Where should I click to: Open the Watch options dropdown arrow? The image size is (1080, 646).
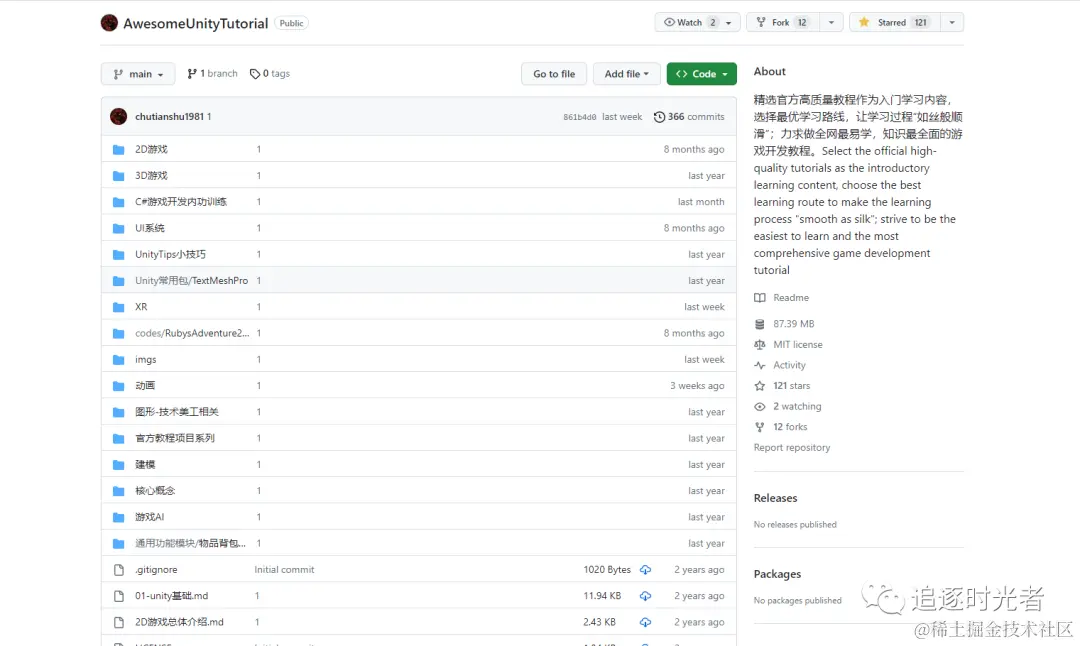point(729,22)
